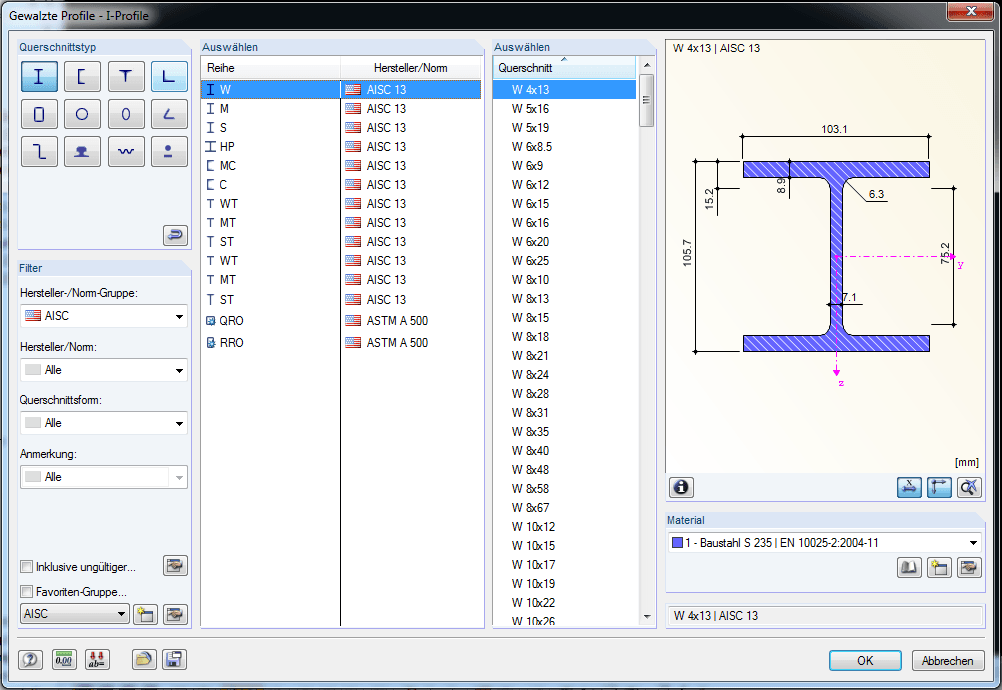Show cross-section info with the i icon

(681, 487)
